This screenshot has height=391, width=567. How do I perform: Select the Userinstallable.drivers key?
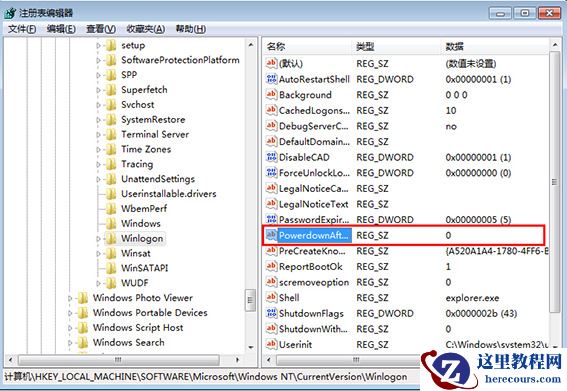coord(169,194)
